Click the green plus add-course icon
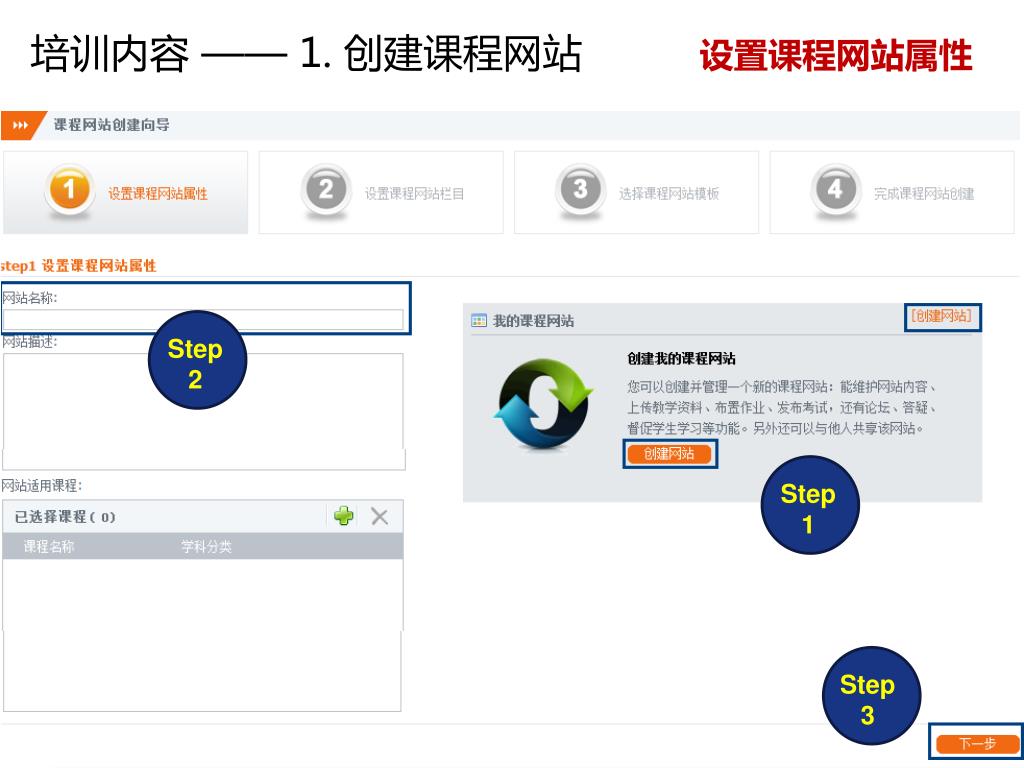 344,516
